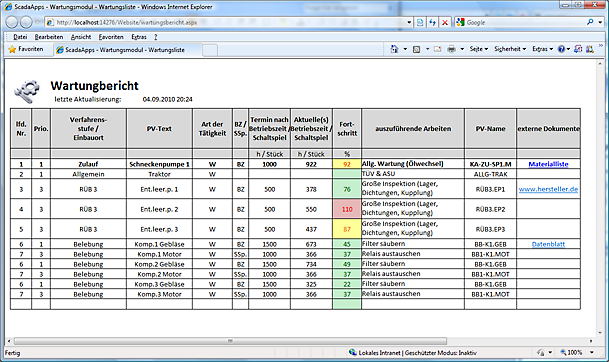
Task: Open the www.hersteller.de link
Action: tap(548, 189)
